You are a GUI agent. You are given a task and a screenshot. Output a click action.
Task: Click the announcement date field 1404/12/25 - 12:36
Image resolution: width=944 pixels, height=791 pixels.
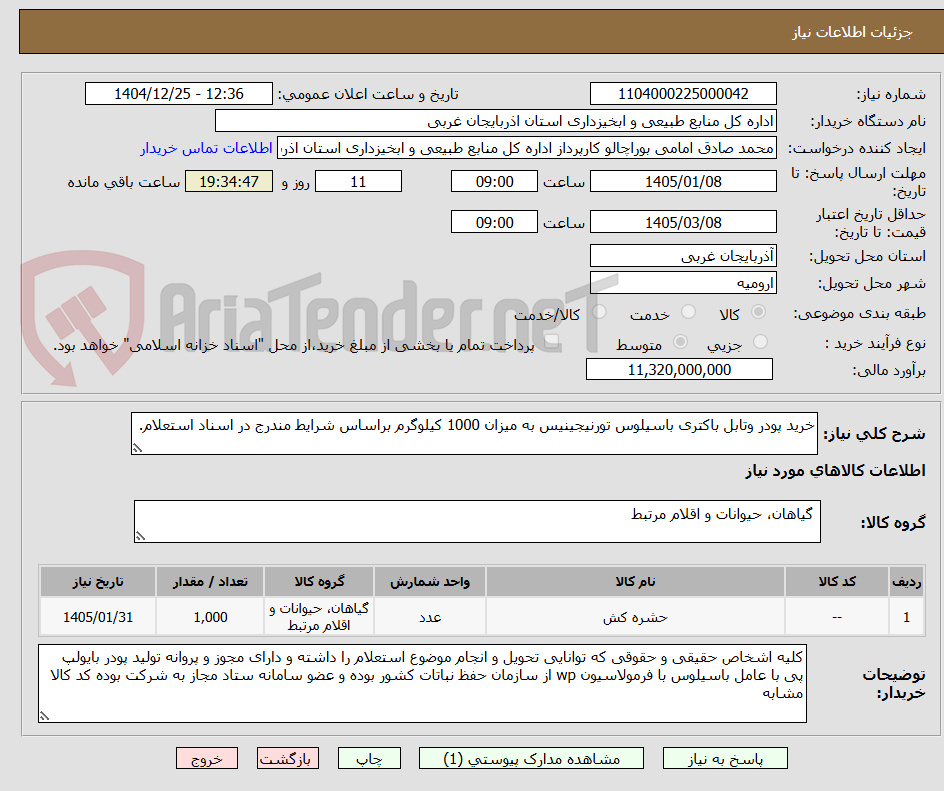tap(179, 94)
